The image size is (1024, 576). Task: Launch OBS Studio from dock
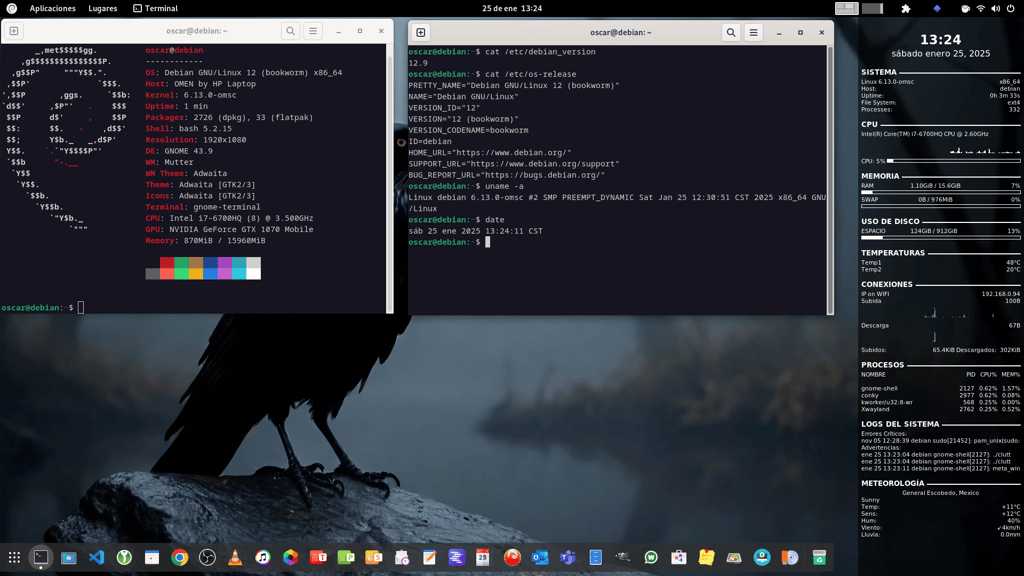point(207,557)
